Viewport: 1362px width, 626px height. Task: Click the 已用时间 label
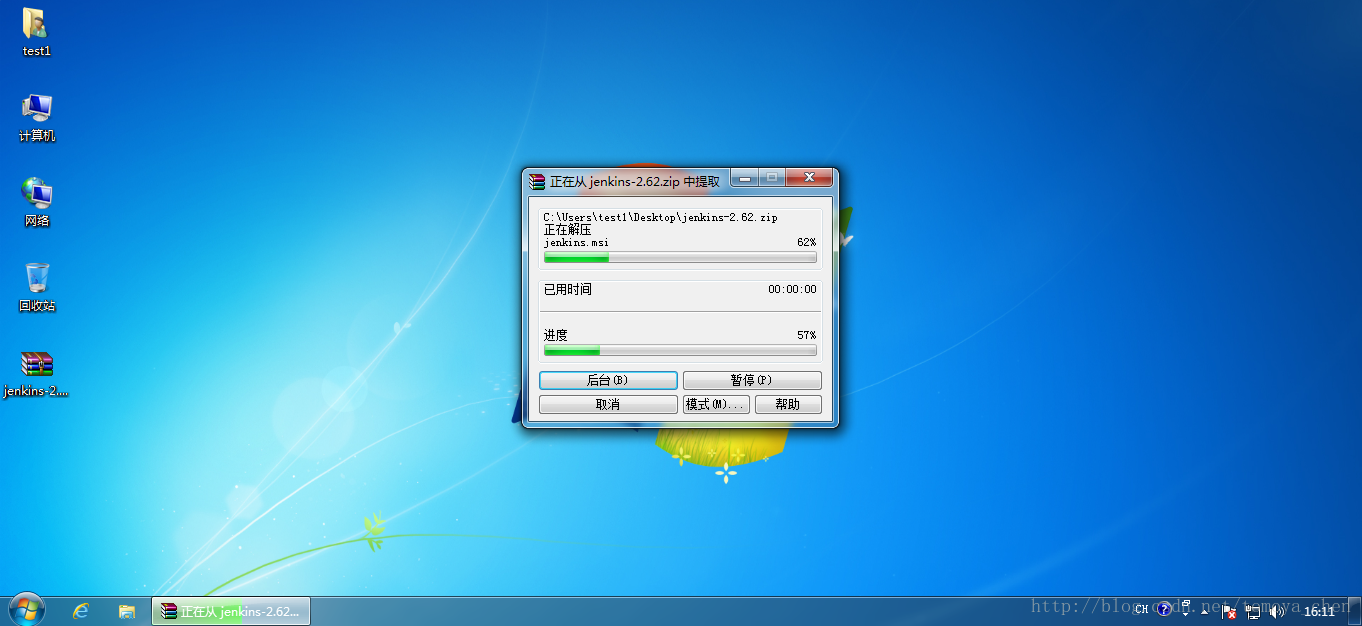(567, 290)
